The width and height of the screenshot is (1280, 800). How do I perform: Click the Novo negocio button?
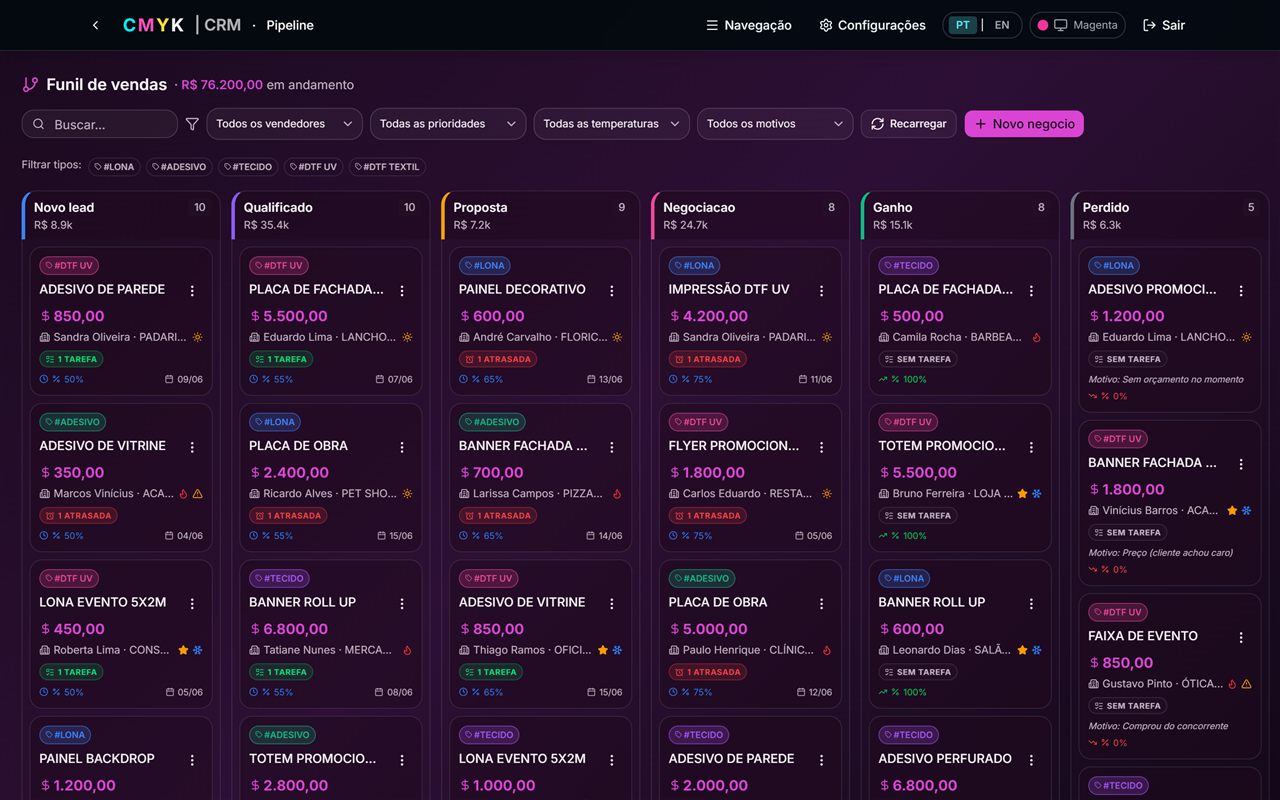click(x=1024, y=124)
